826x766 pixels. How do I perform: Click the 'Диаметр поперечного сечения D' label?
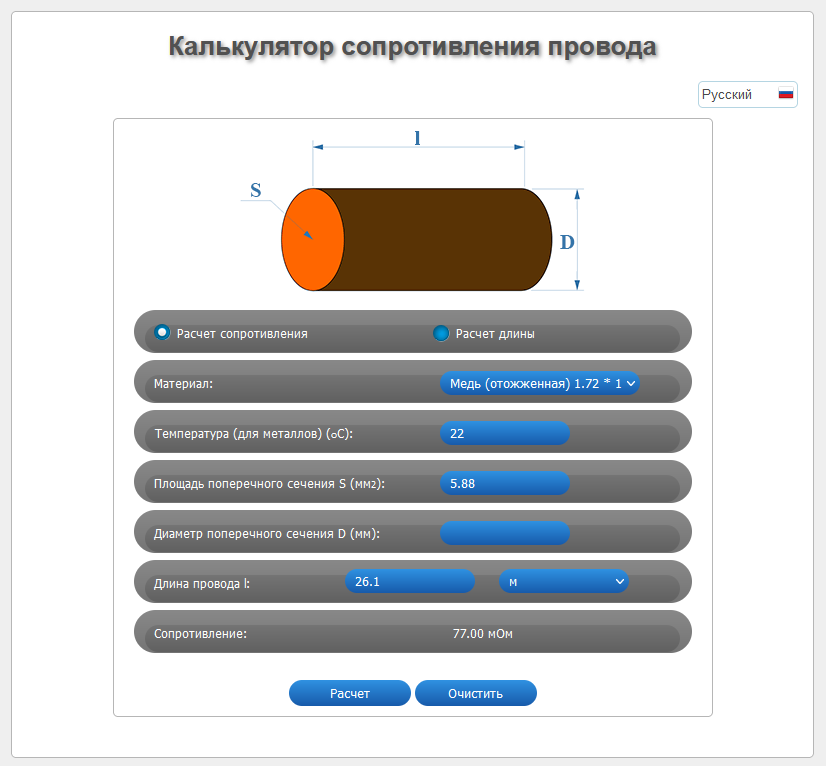tap(267, 534)
